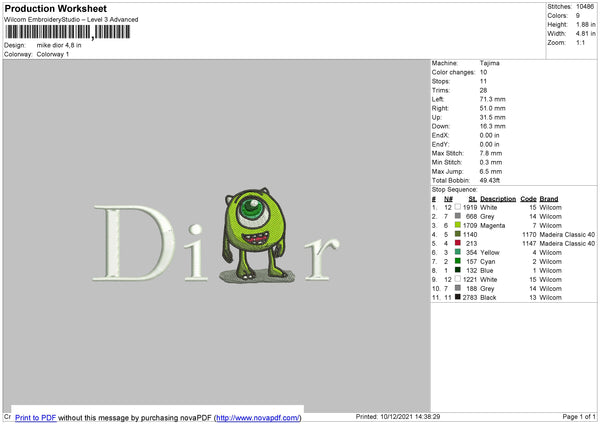Viewport: 600px width, 424px height.
Task: Select the Trims value 28
Action: tap(483, 90)
